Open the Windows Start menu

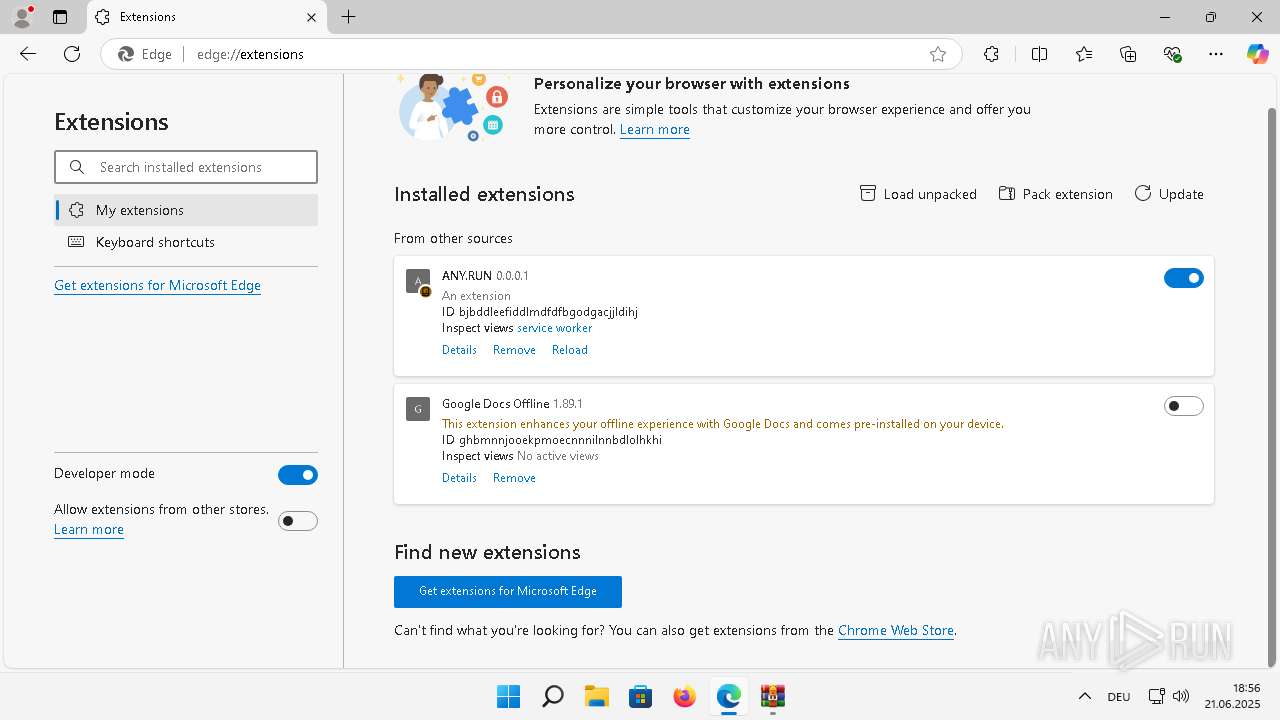(508, 696)
